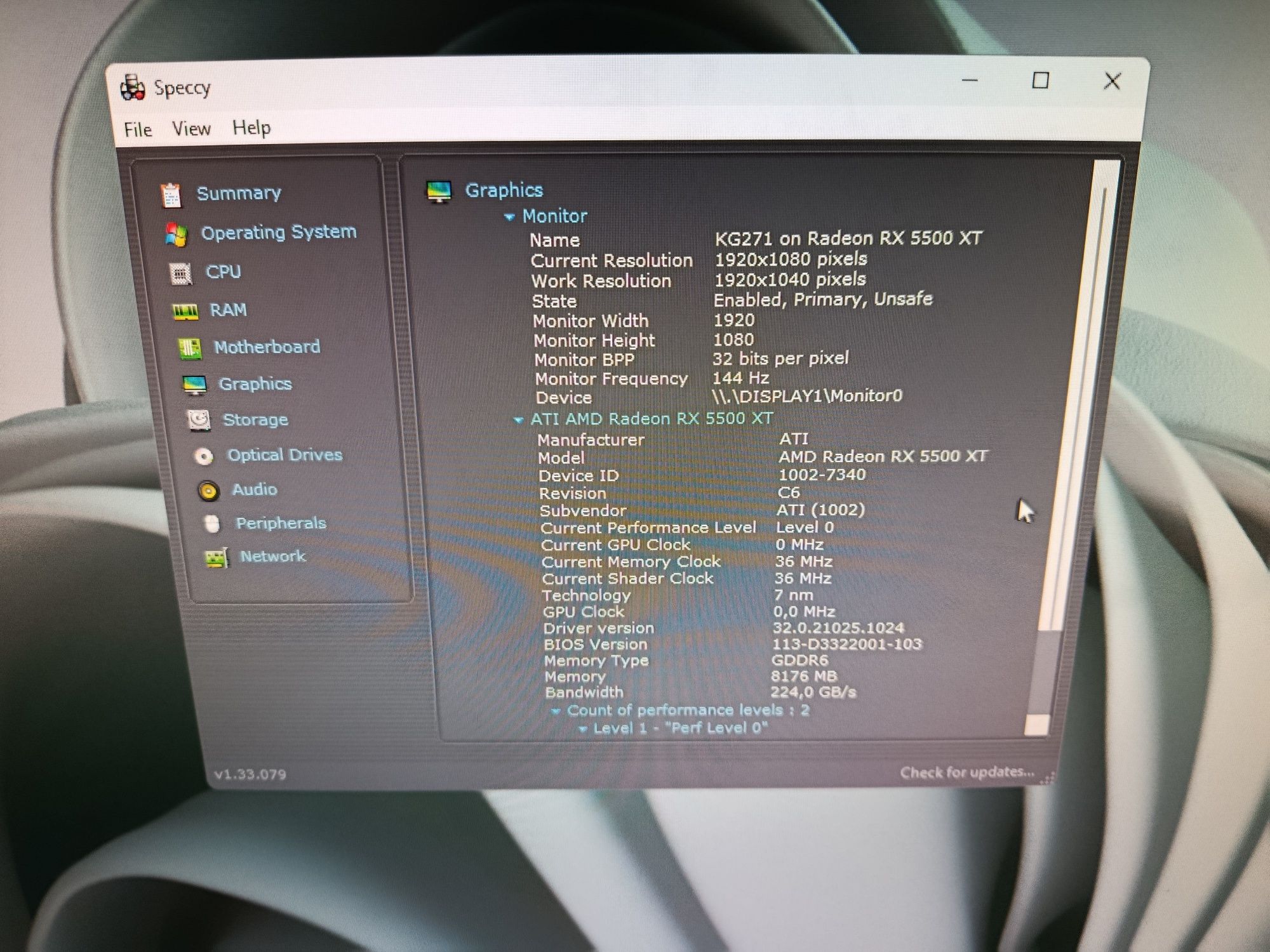Screen dimensions: 1270x952
Task: Minimize the Speccy window
Action: [x=970, y=81]
